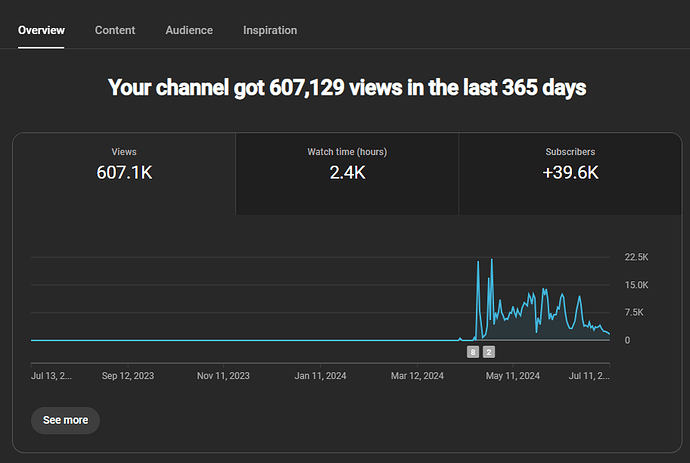Click the May 11, 2024 date label
The height and width of the screenshot is (463, 690).
tap(513, 376)
